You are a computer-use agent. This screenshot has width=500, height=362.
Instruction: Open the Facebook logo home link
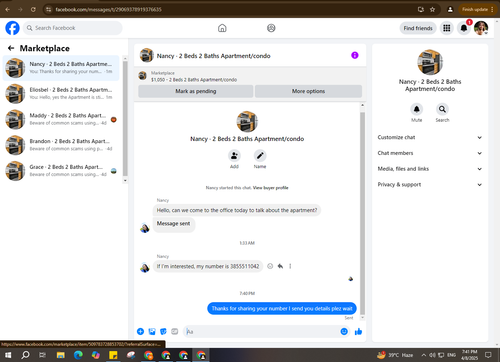pos(12,28)
